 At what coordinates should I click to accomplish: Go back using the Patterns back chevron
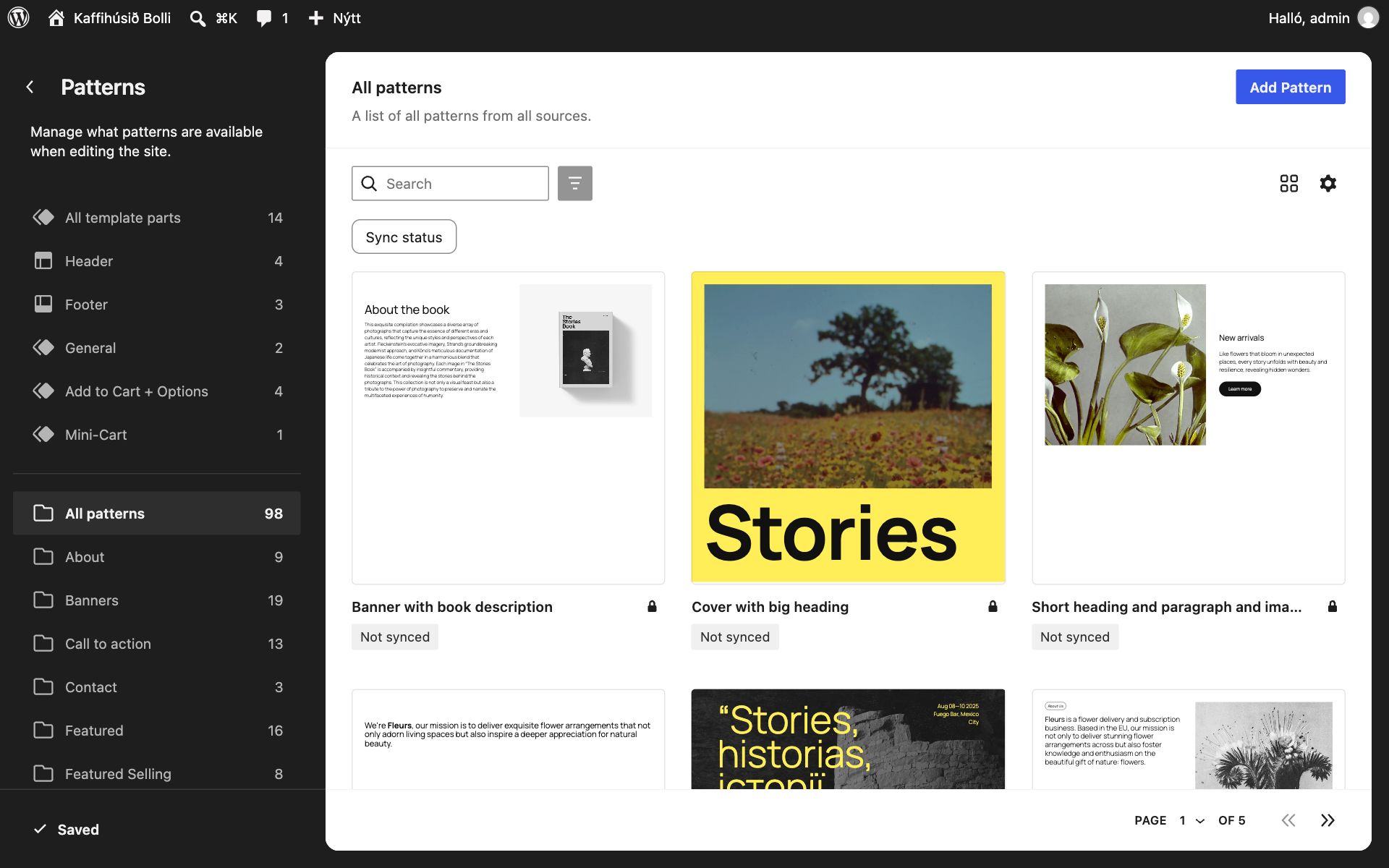30,87
